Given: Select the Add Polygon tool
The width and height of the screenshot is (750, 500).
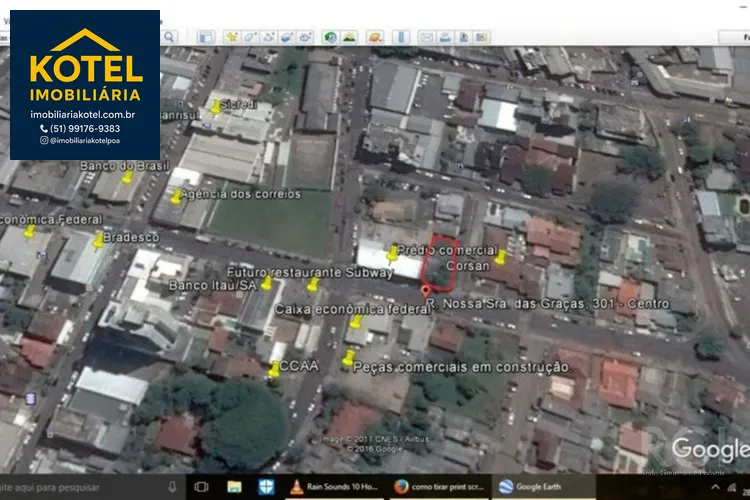Looking at the screenshot, I should [x=250, y=37].
